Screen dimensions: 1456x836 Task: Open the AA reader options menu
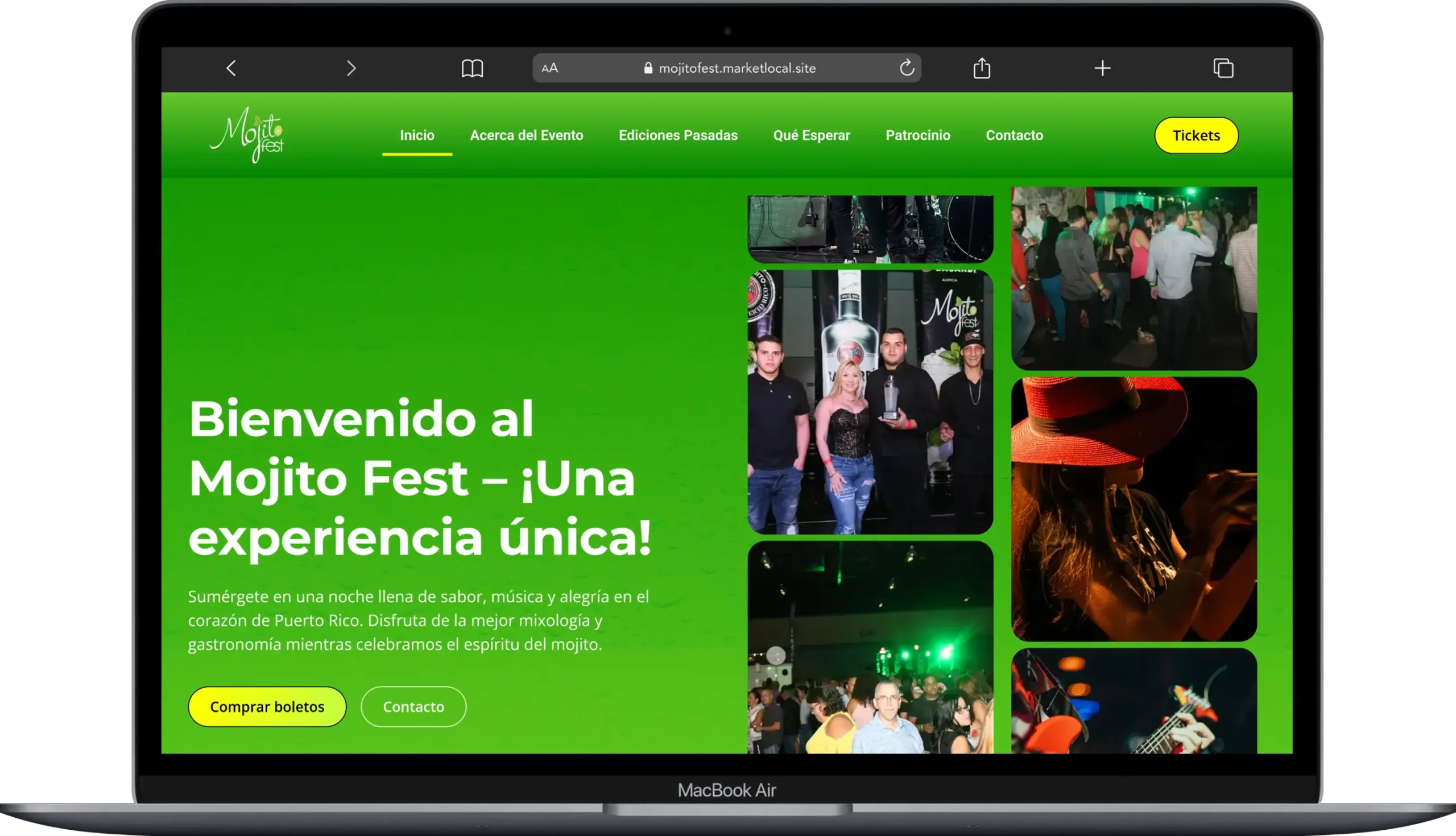(x=549, y=68)
